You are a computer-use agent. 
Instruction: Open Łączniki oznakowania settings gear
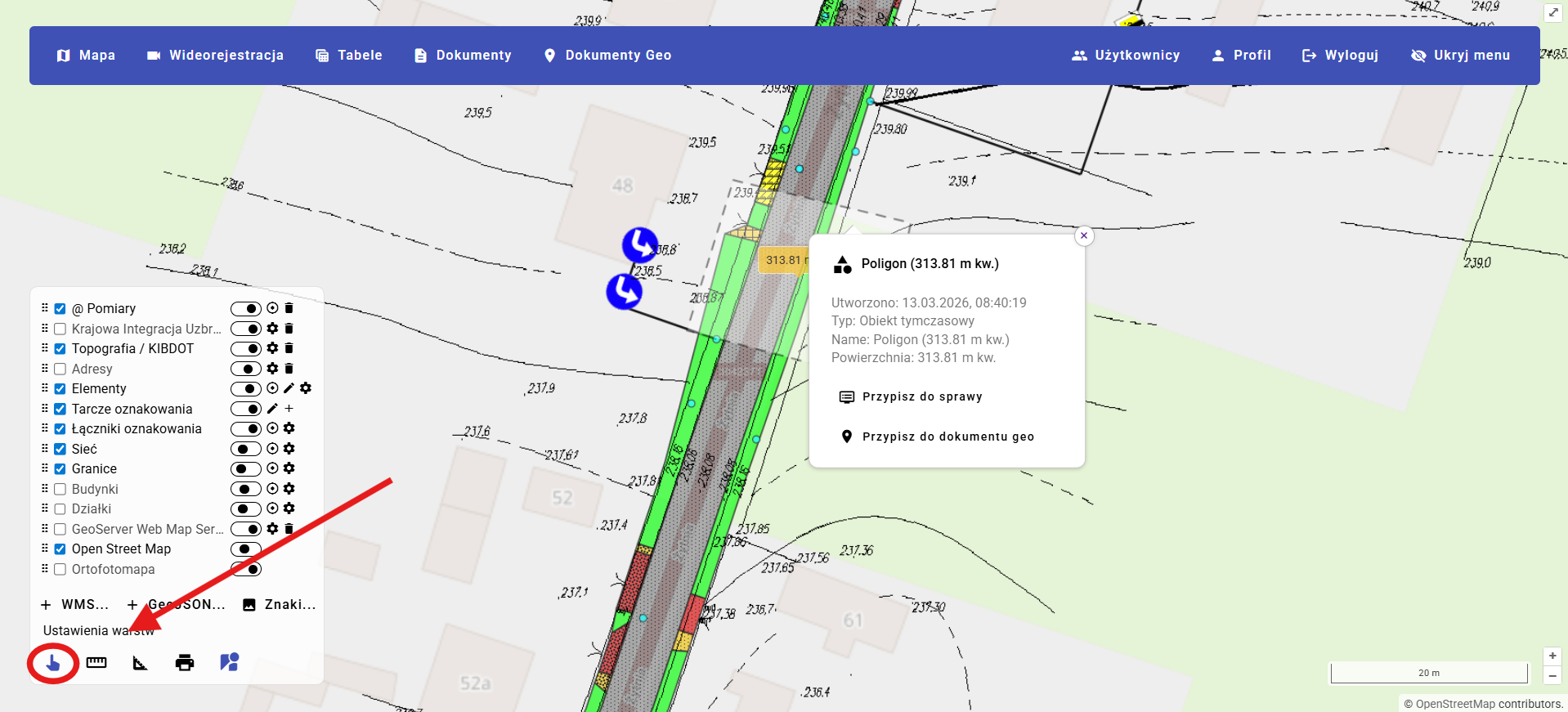289,428
